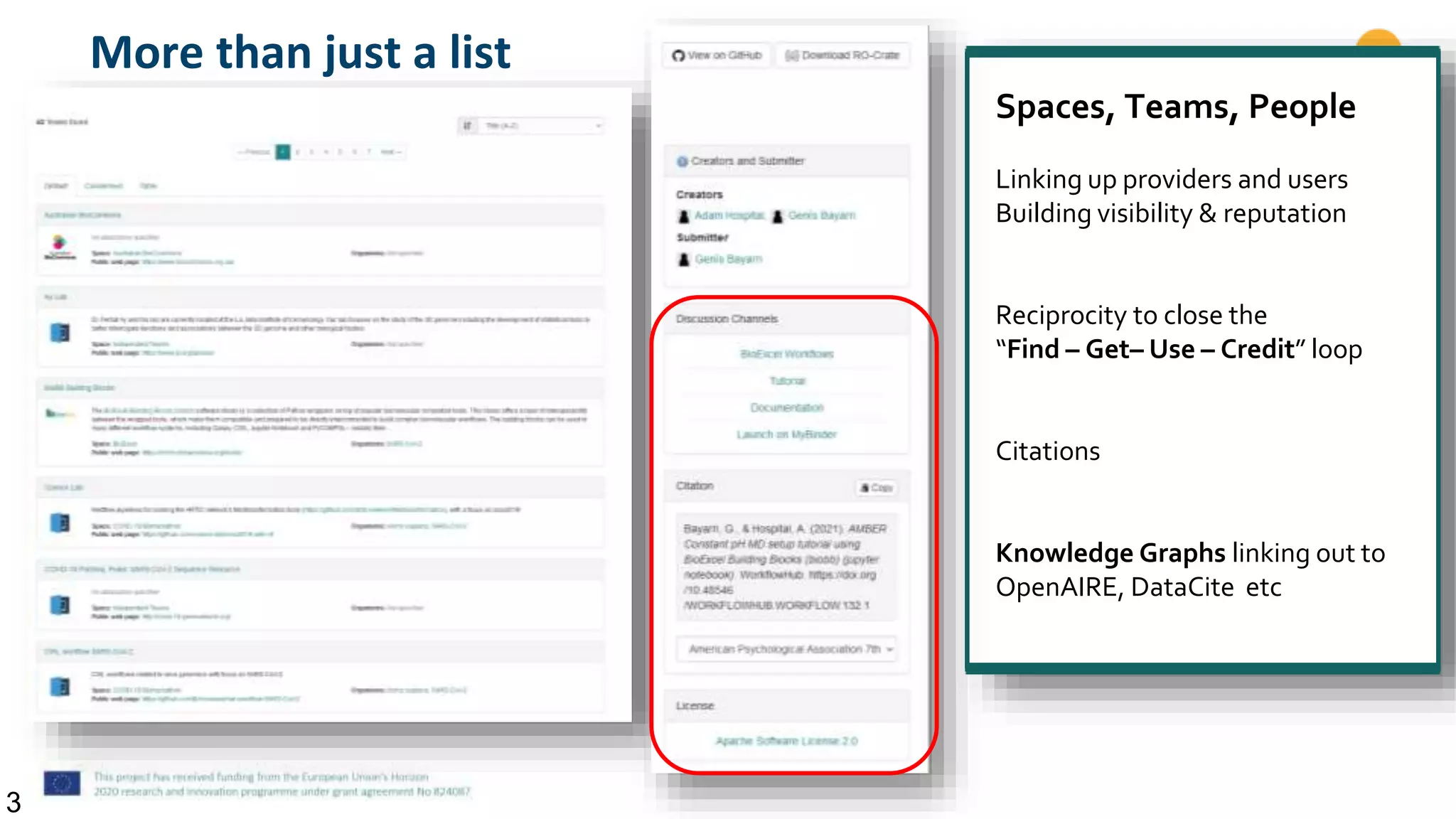Click the Tutorial link under Discussion Channels
The height and width of the screenshot is (819, 1456).
coord(787,381)
